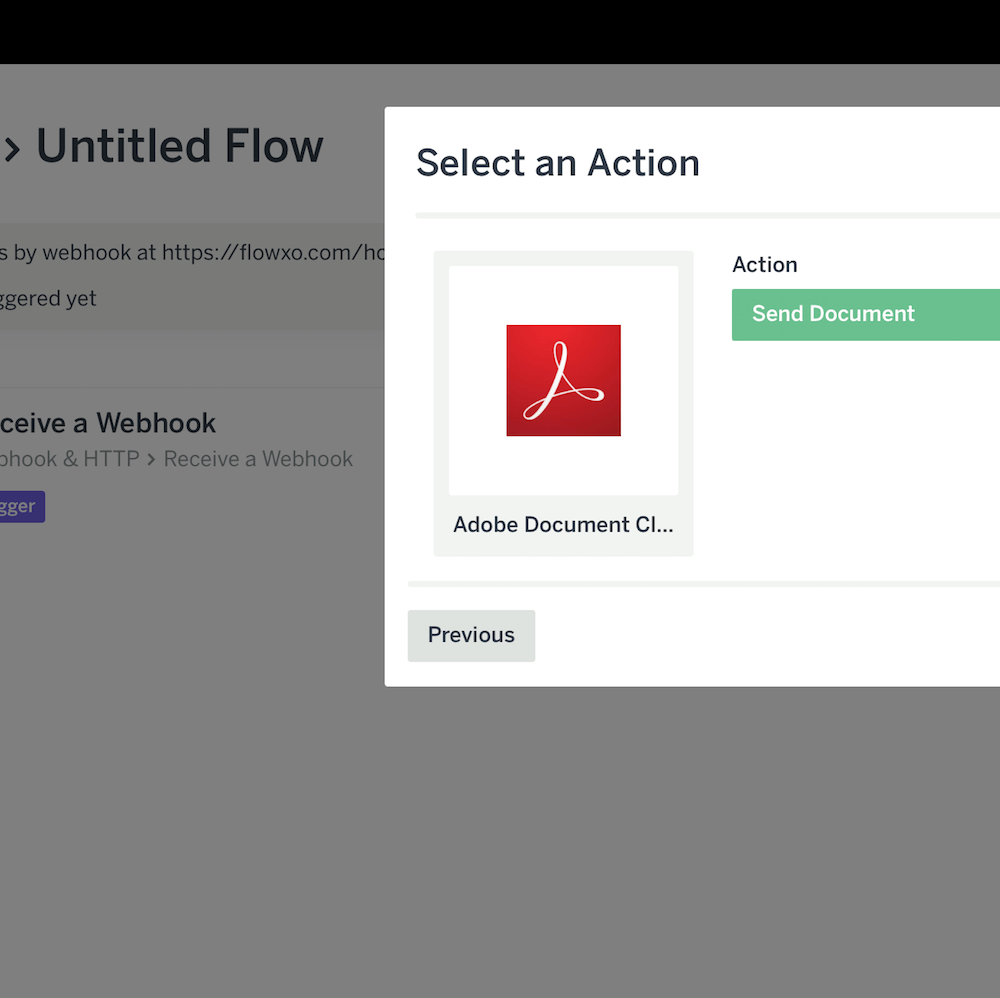Click the purple Trigger badge

pyautogui.click(x=20, y=506)
